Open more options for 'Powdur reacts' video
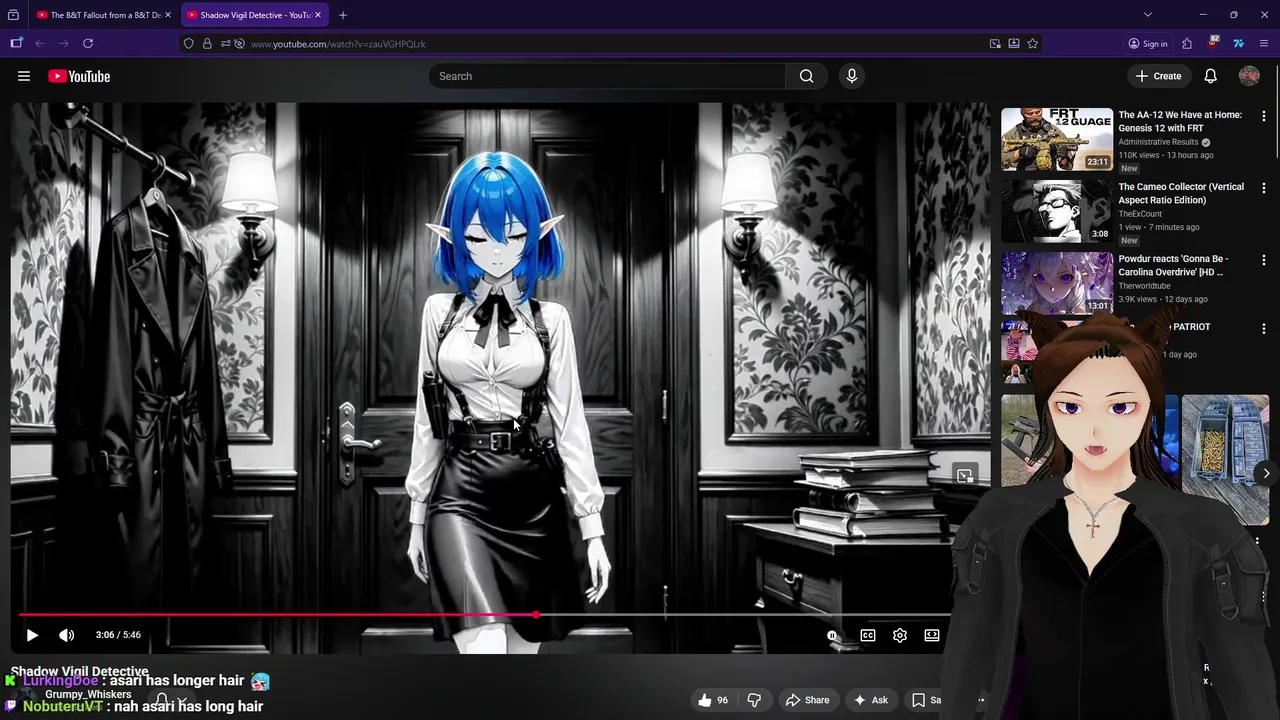The width and height of the screenshot is (1280, 720). tap(1263, 260)
